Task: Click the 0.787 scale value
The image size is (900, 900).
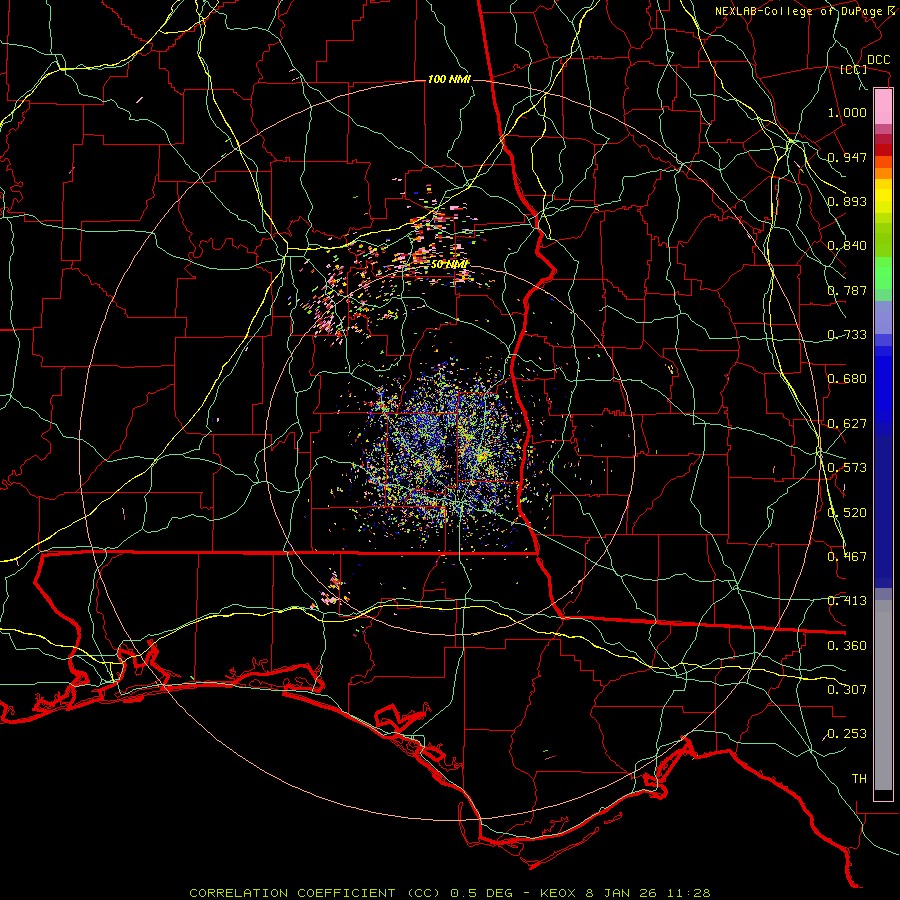Action: click(847, 290)
